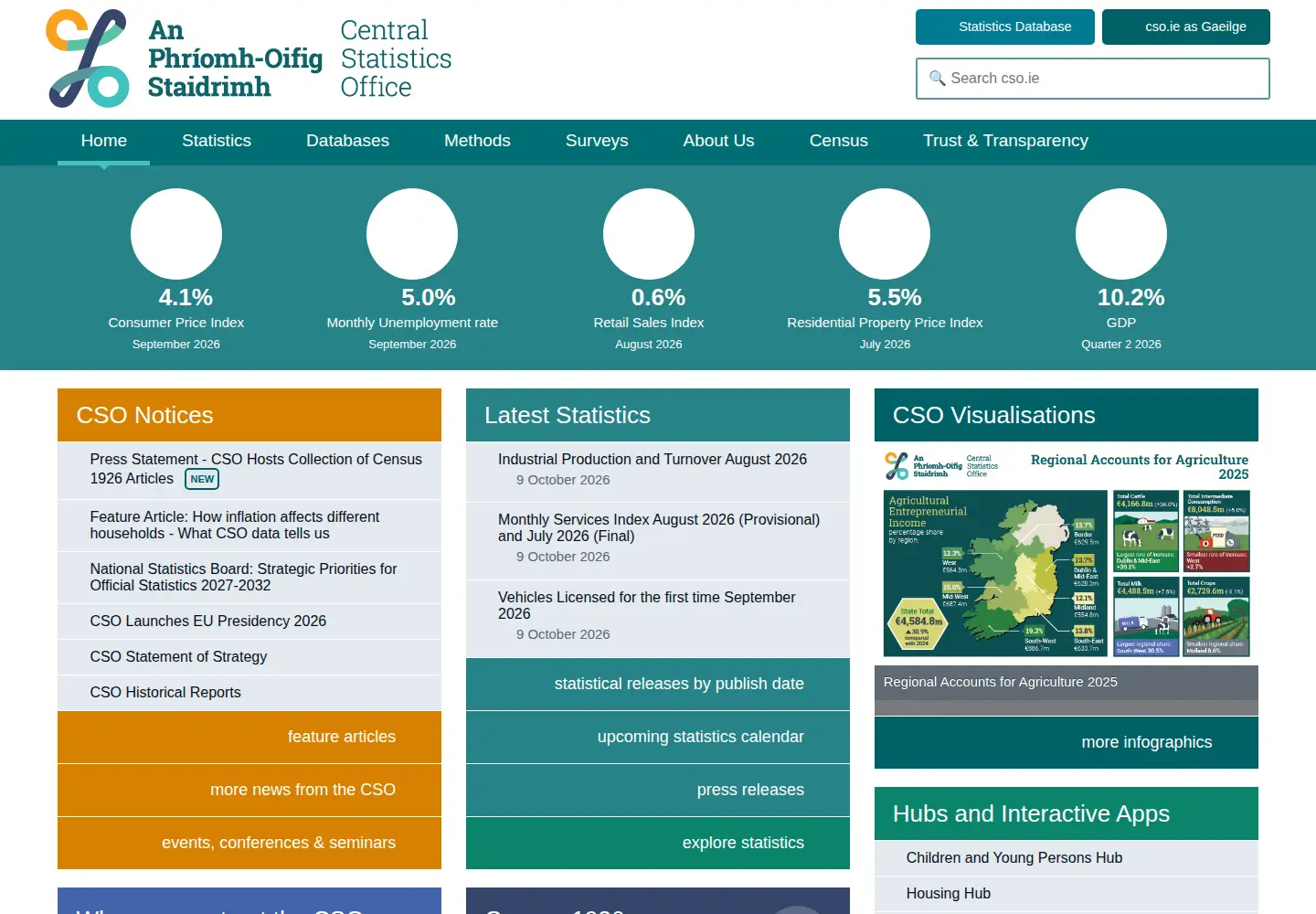This screenshot has height=914, width=1316.
Task: Open CSO Launches EU Presidency 2026
Action: click(x=249, y=622)
